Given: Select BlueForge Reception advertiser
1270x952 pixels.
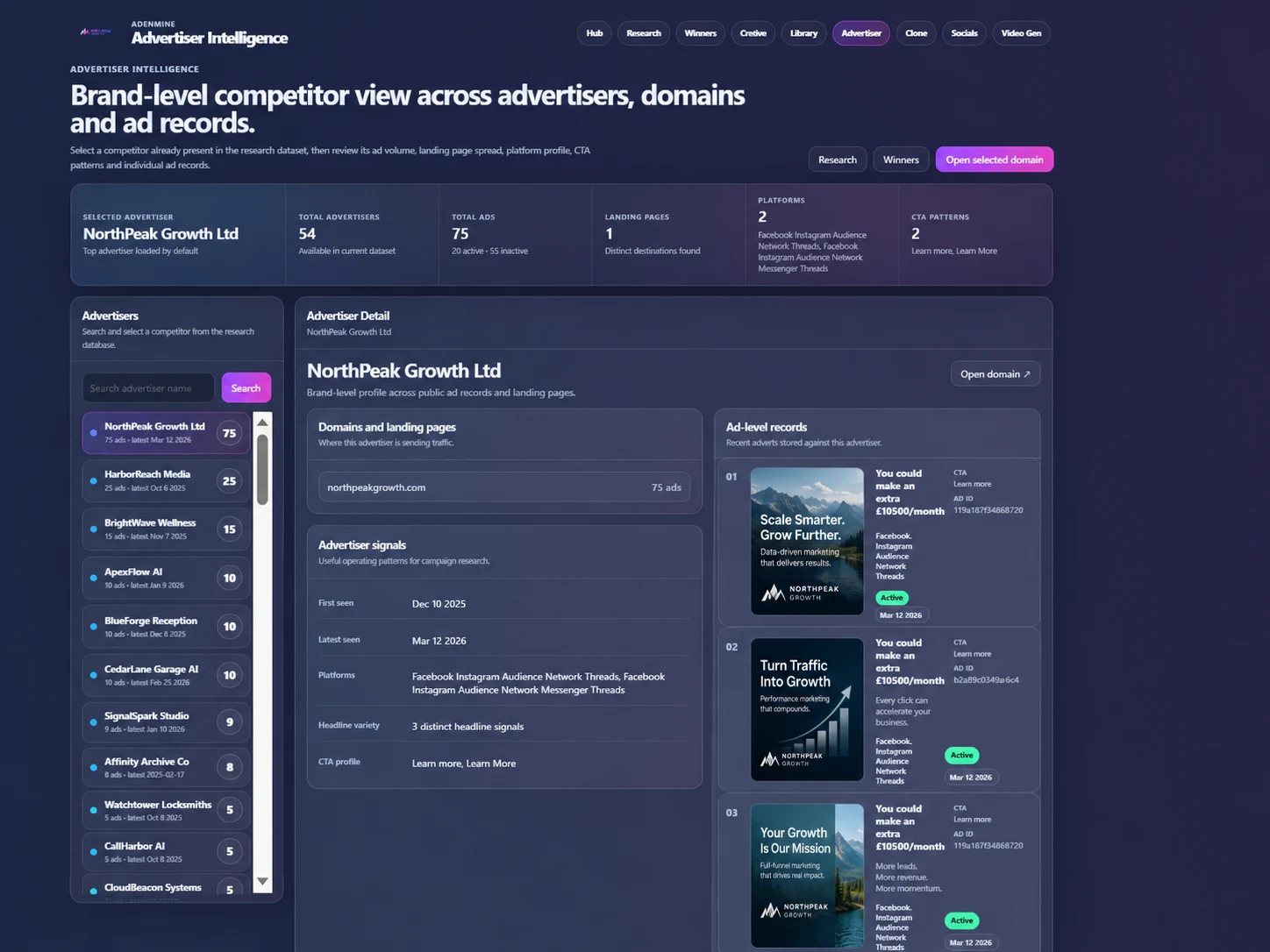Looking at the screenshot, I should 167,626.
